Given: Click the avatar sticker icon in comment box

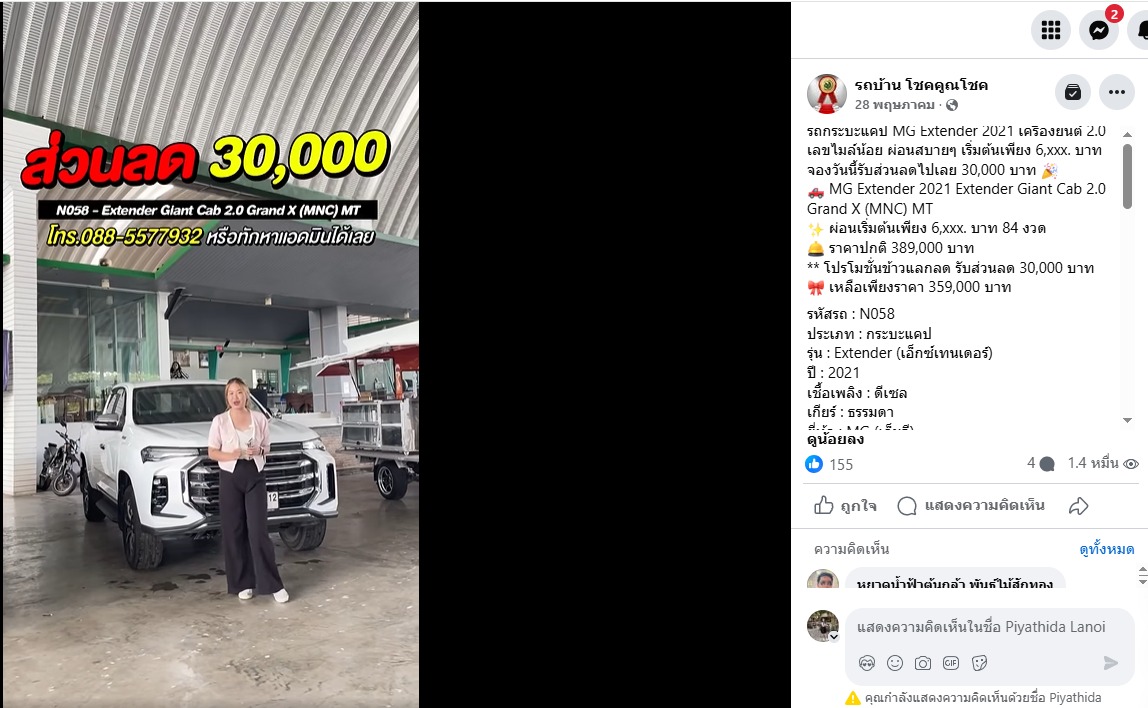Looking at the screenshot, I should (867, 663).
